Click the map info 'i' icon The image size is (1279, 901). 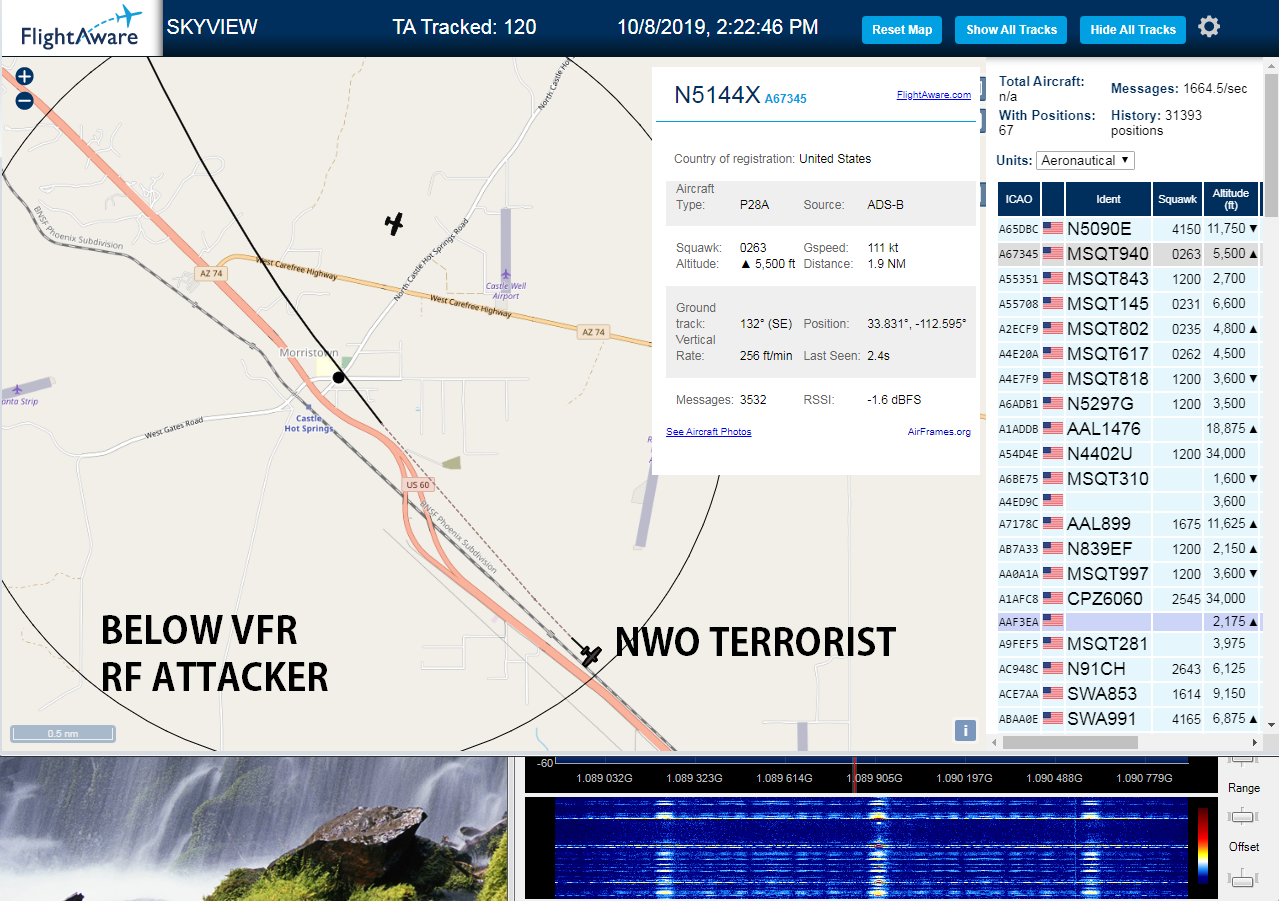point(965,730)
